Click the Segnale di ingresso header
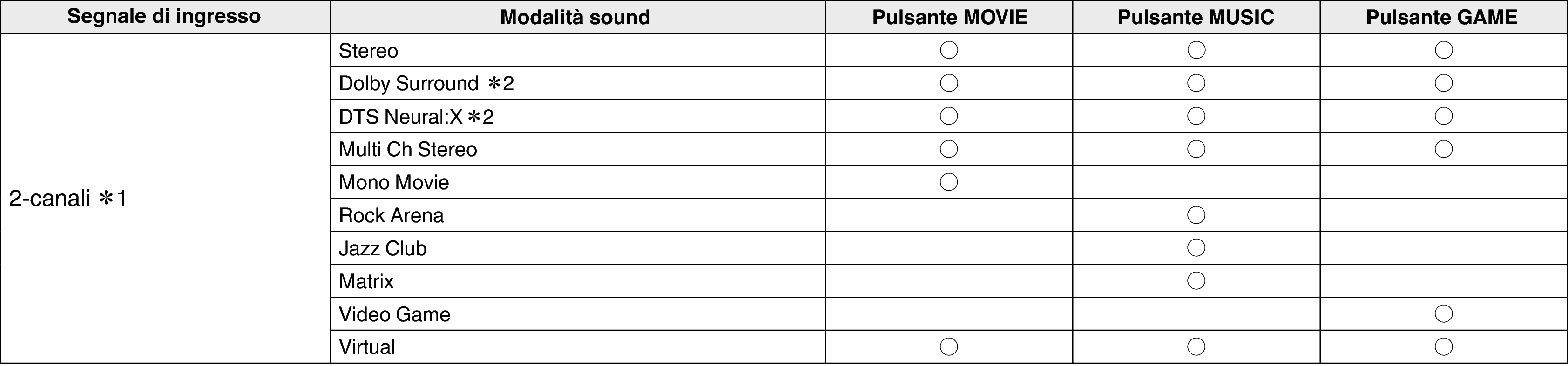Viewport: 1568px width, 366px height. click(x=164, y=16)
